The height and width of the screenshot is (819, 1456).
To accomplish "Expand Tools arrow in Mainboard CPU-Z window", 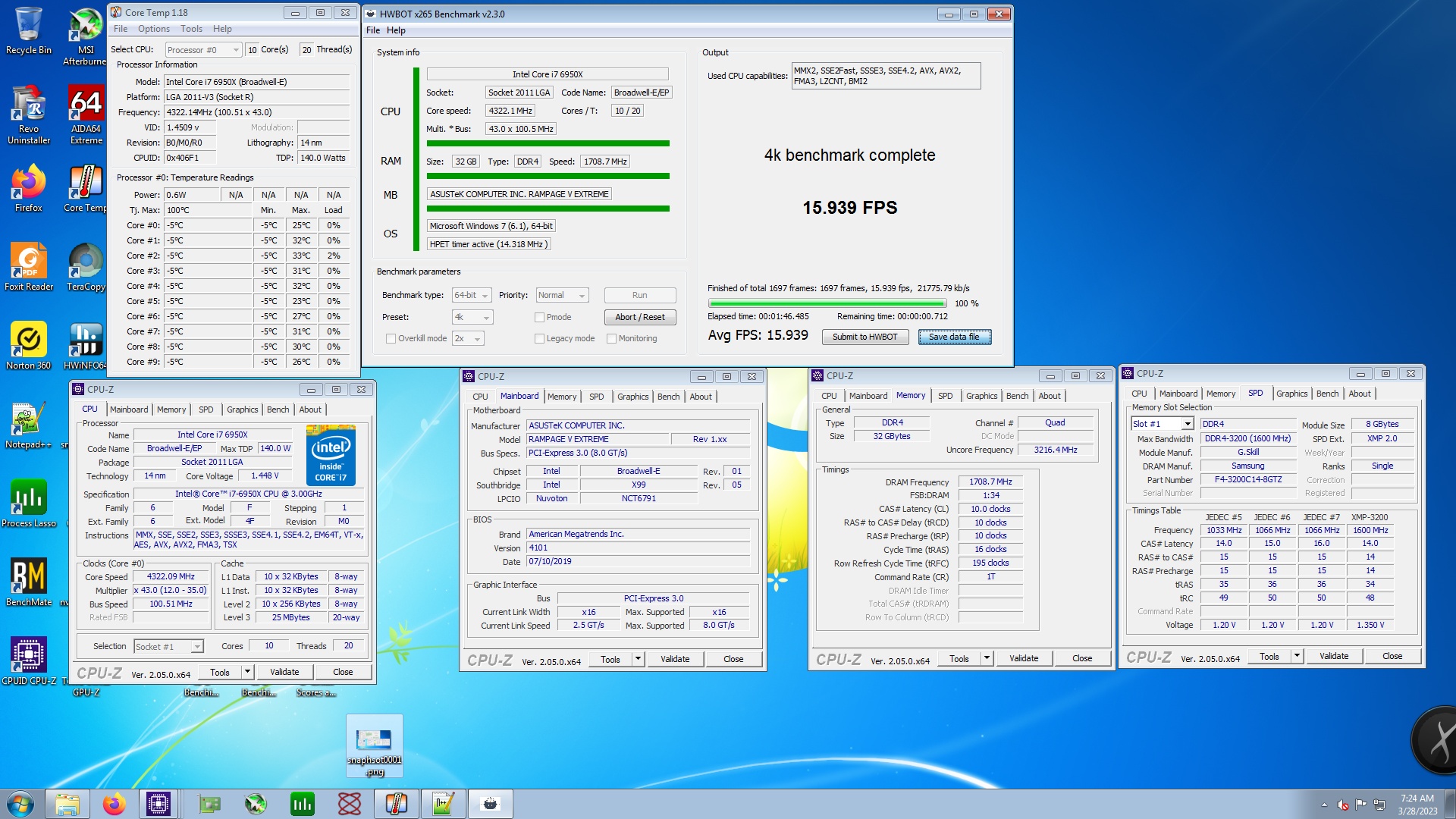I will point(638,659).
